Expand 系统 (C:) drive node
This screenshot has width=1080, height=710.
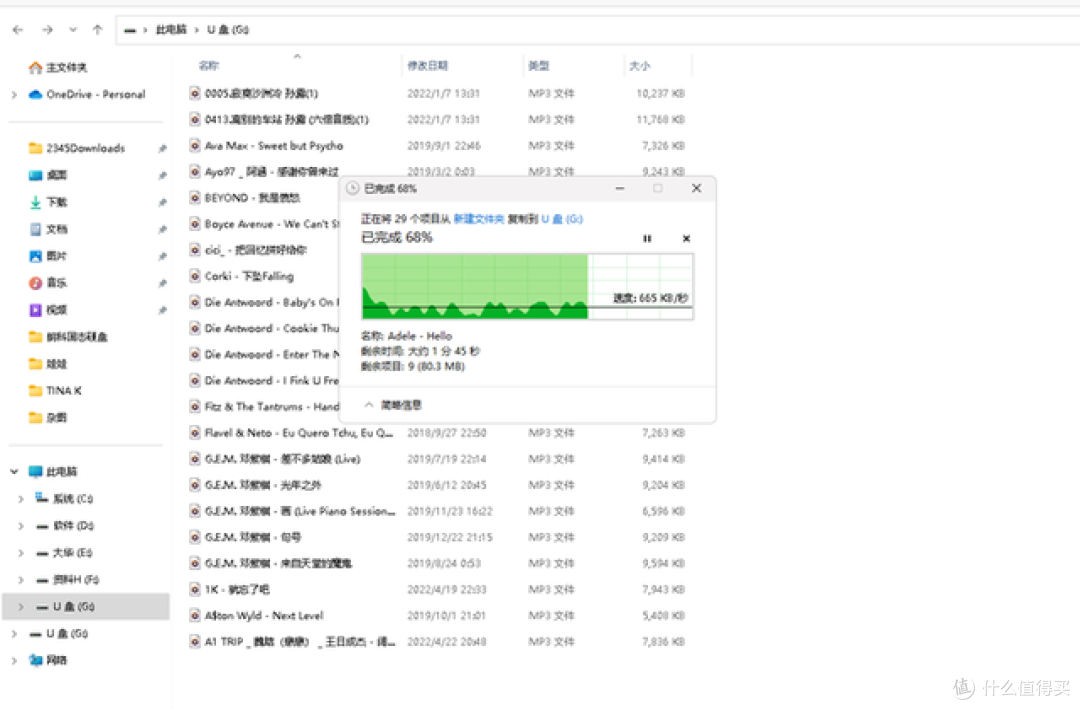(21, 499)
